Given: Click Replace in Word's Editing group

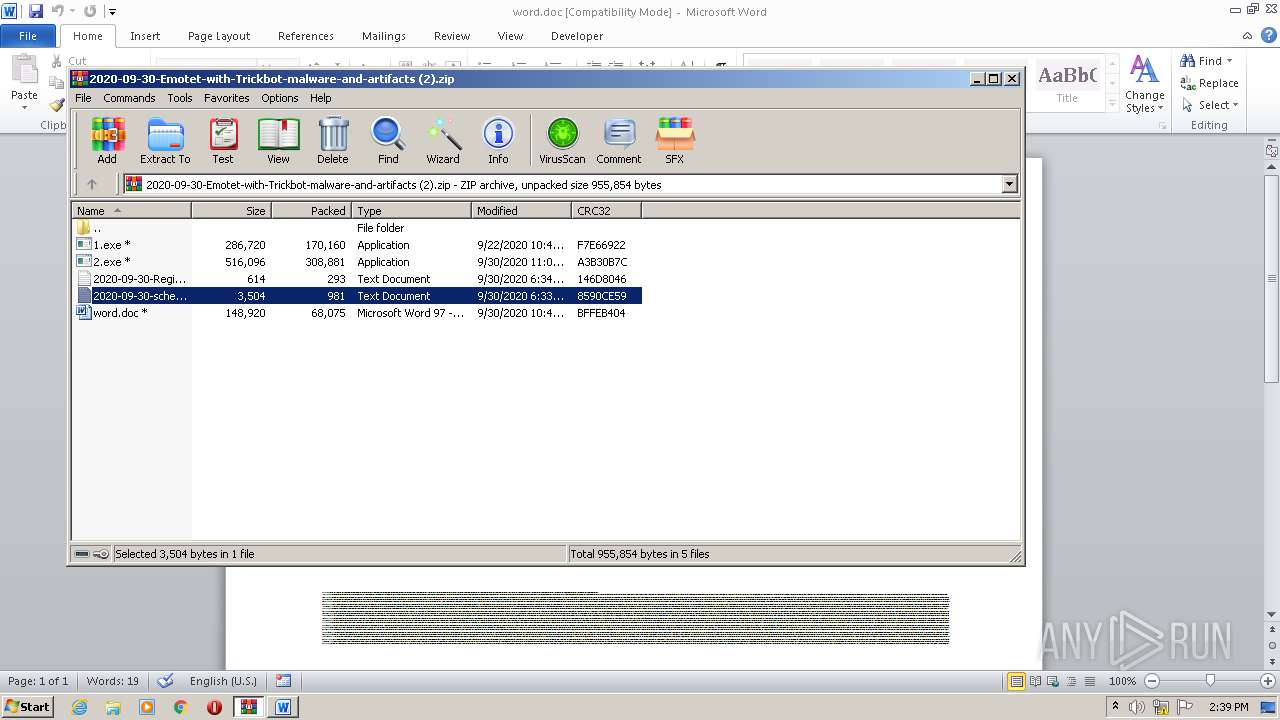Looking at the screenshot, I should 1209,83.
